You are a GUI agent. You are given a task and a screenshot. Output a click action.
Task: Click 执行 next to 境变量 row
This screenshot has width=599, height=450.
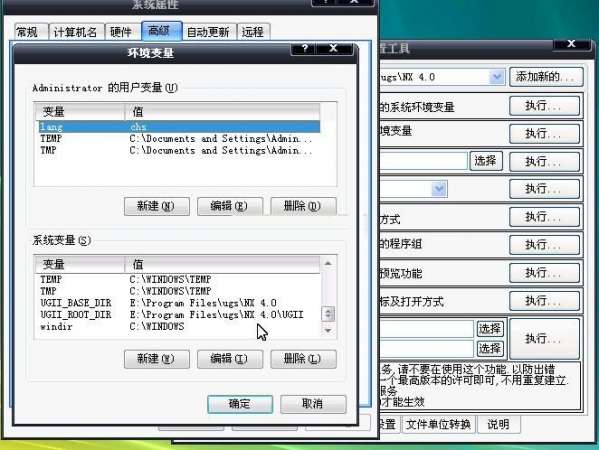(545, 134)
